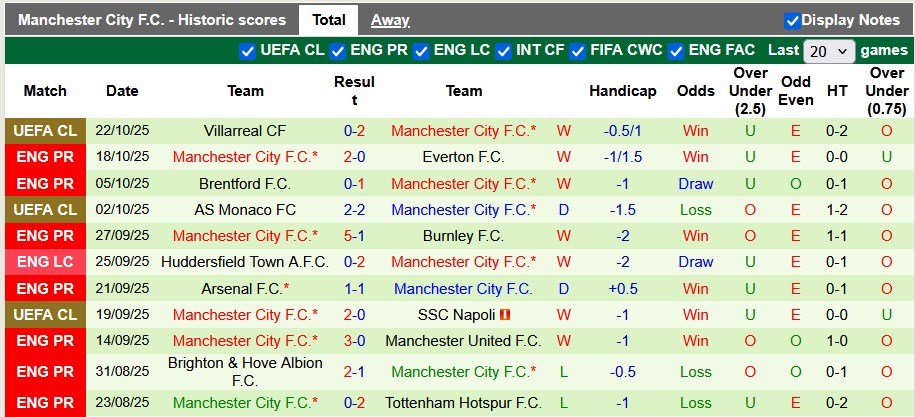Disable the ENG PR competition filter
Image resolution: width=915 pixels, height=417 pixels.
[x=338, y=51]
